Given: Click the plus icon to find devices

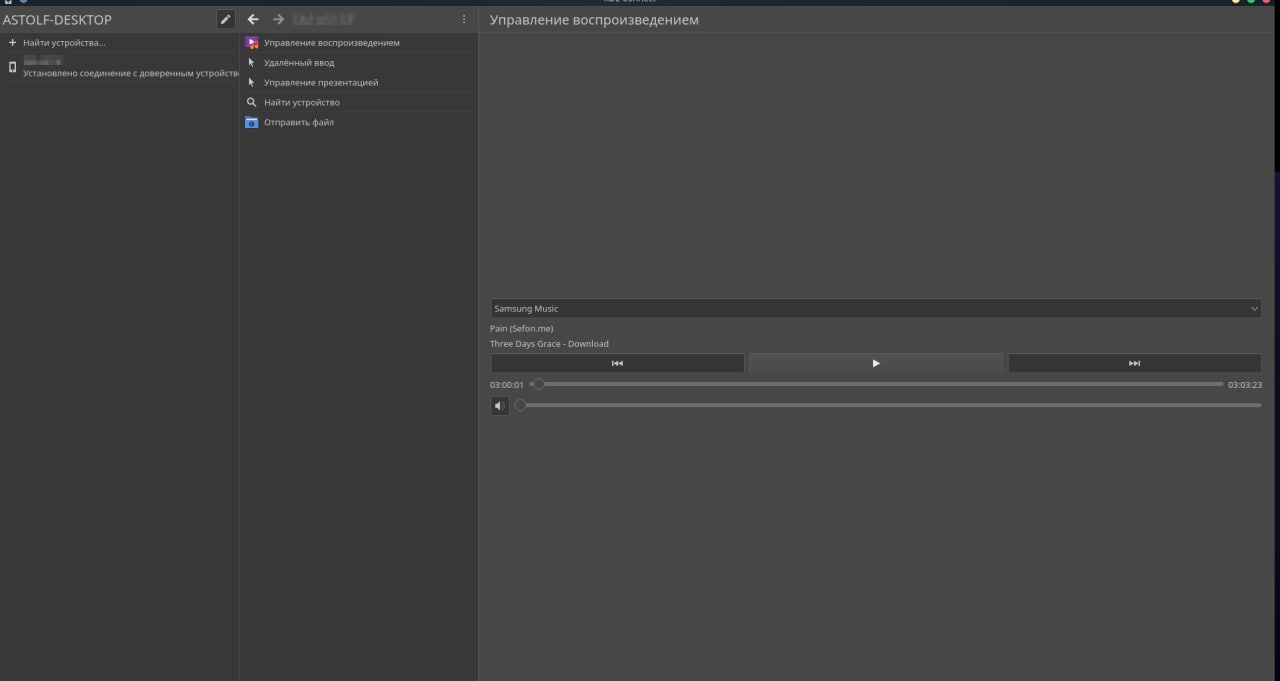Looking at the screenshot, I should coord(12,43).
